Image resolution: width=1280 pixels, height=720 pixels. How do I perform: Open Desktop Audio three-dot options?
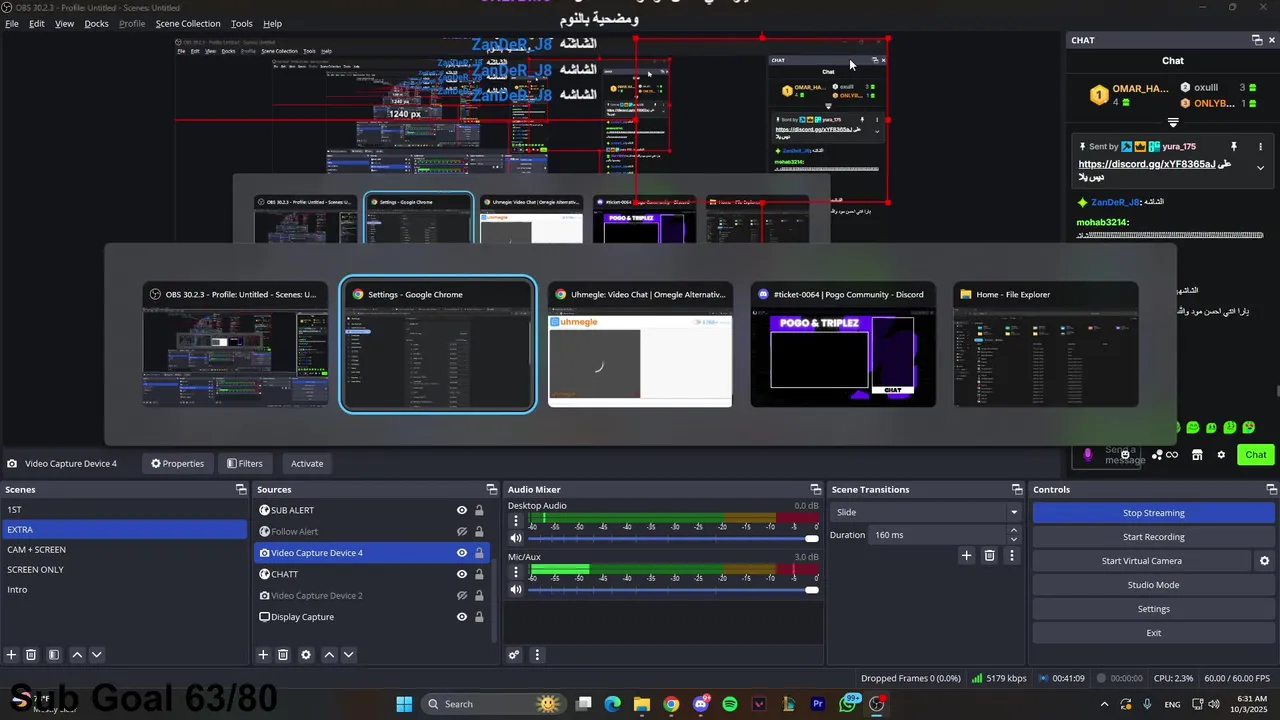(516, 521)
